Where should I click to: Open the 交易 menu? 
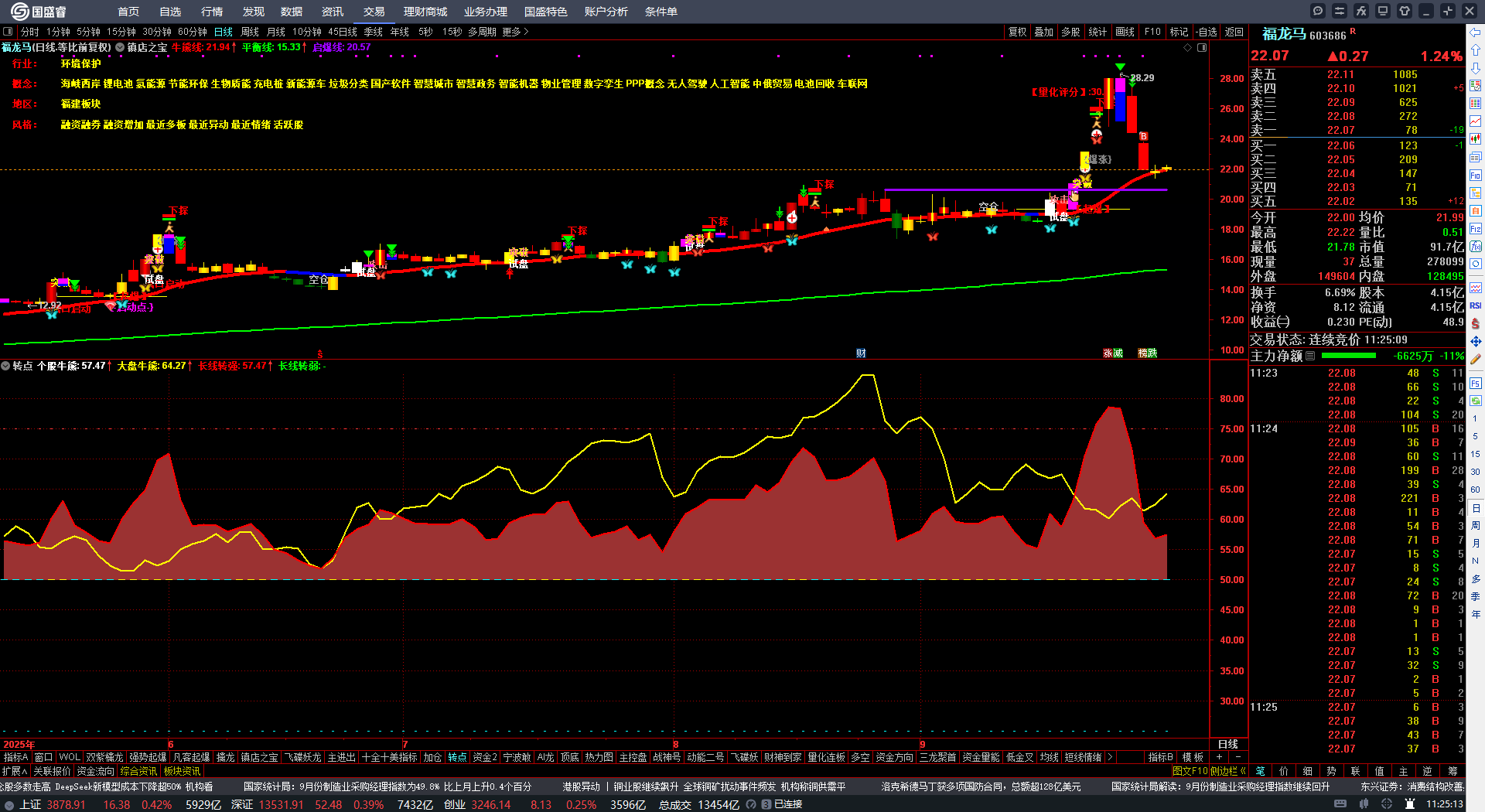[374, 12]
